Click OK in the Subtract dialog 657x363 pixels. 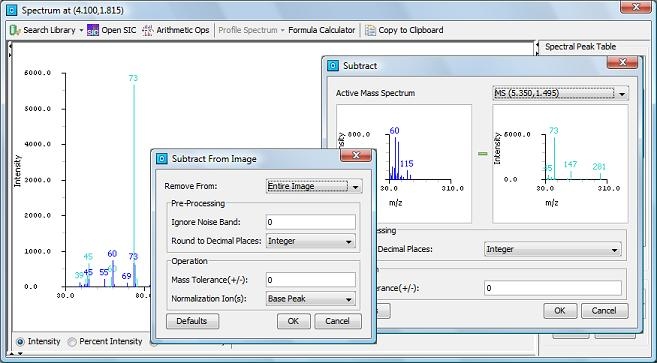(560, 311)
